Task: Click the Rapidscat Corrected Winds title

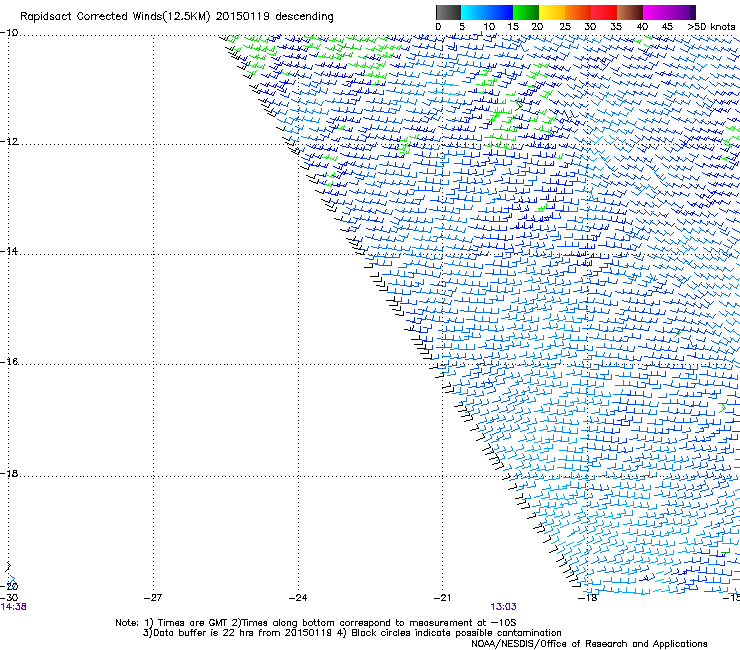Action: (x=177, y=17)
